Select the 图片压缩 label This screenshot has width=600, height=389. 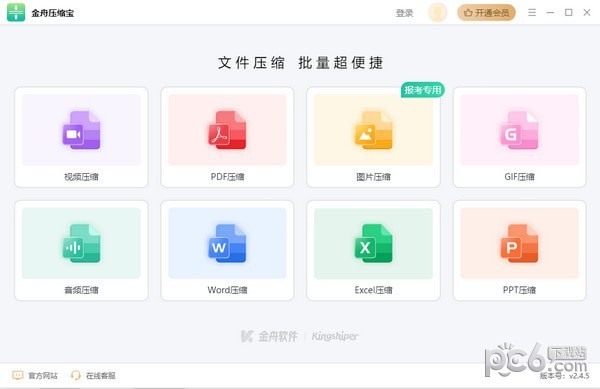373,177
